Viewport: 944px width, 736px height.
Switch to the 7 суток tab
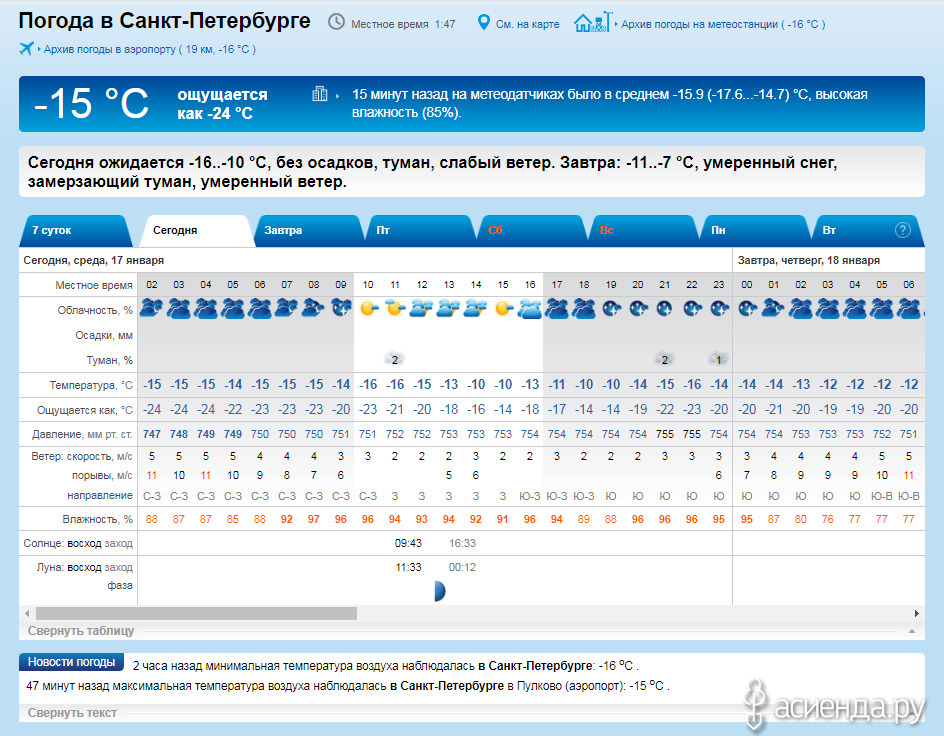tap(75, 230)
